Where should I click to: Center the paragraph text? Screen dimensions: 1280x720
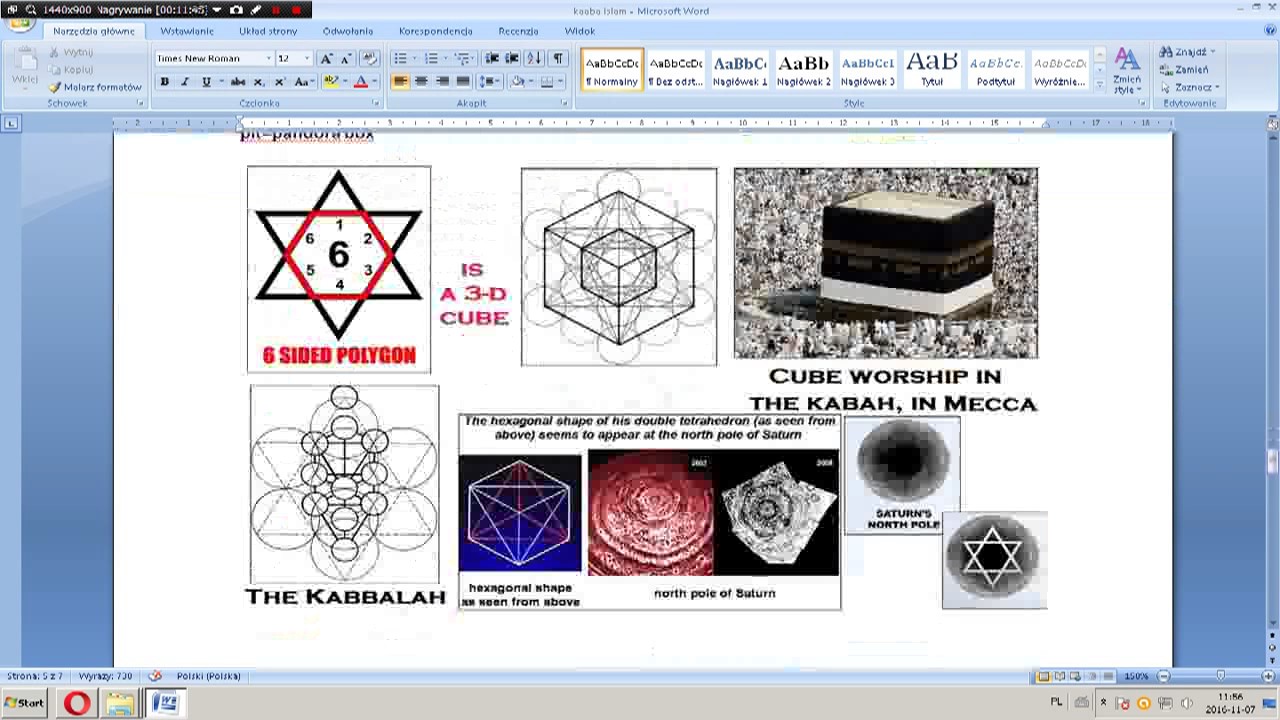(x=421, y=82)
